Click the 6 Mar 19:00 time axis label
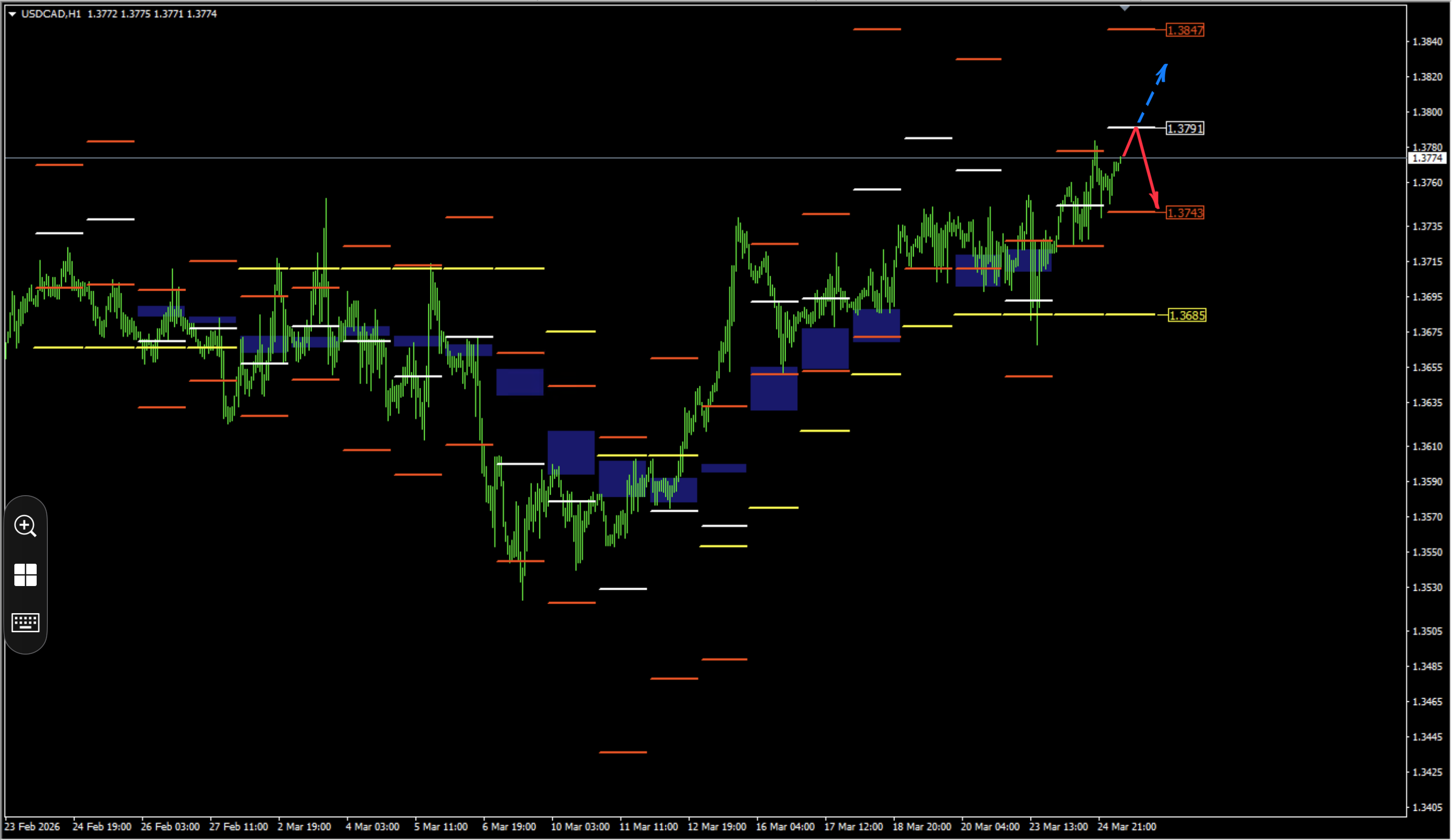This screenshot has height=840, width=1452. coord(509,827)
